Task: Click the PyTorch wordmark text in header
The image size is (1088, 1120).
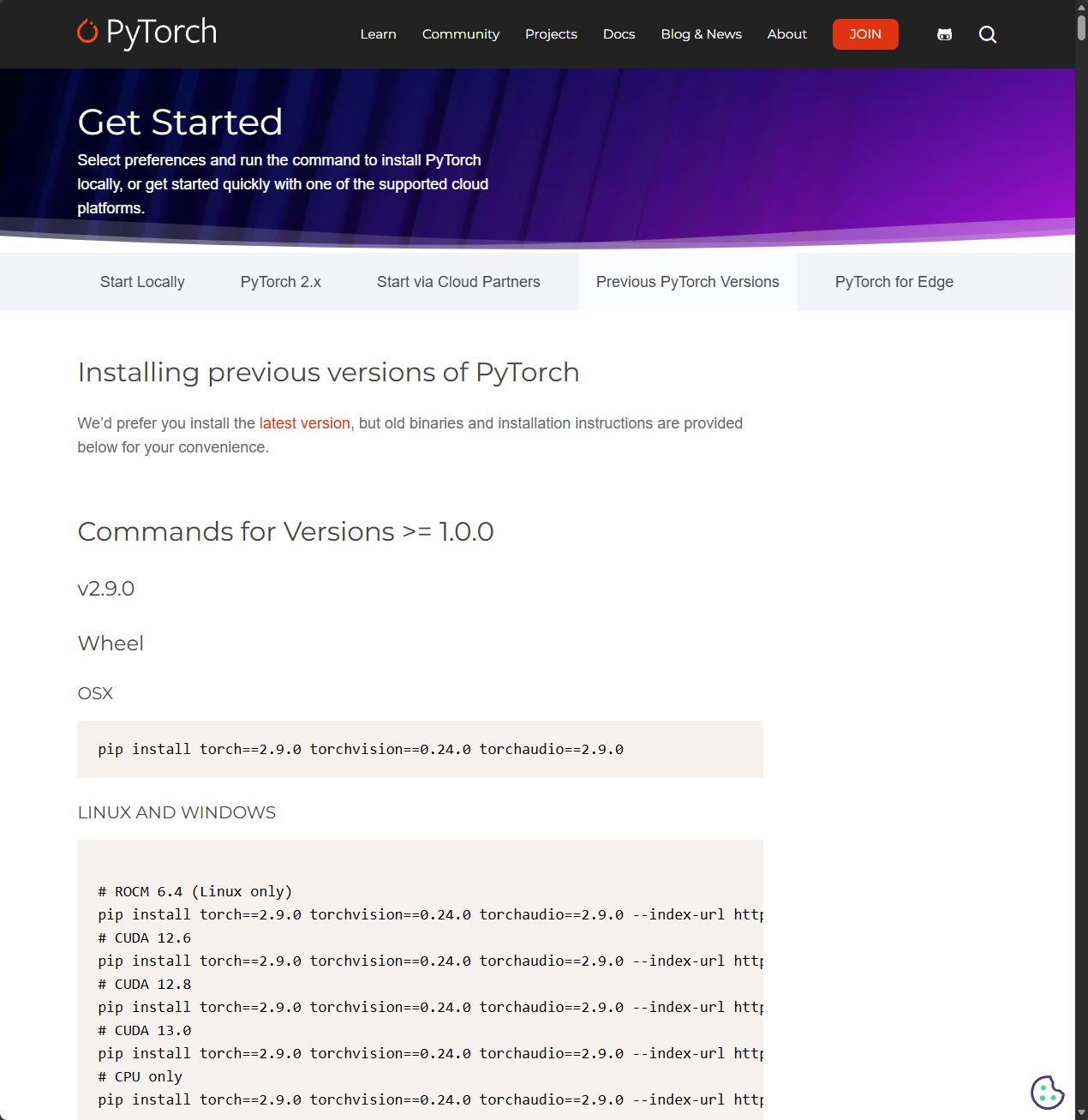Action: [x=162, y=32]
